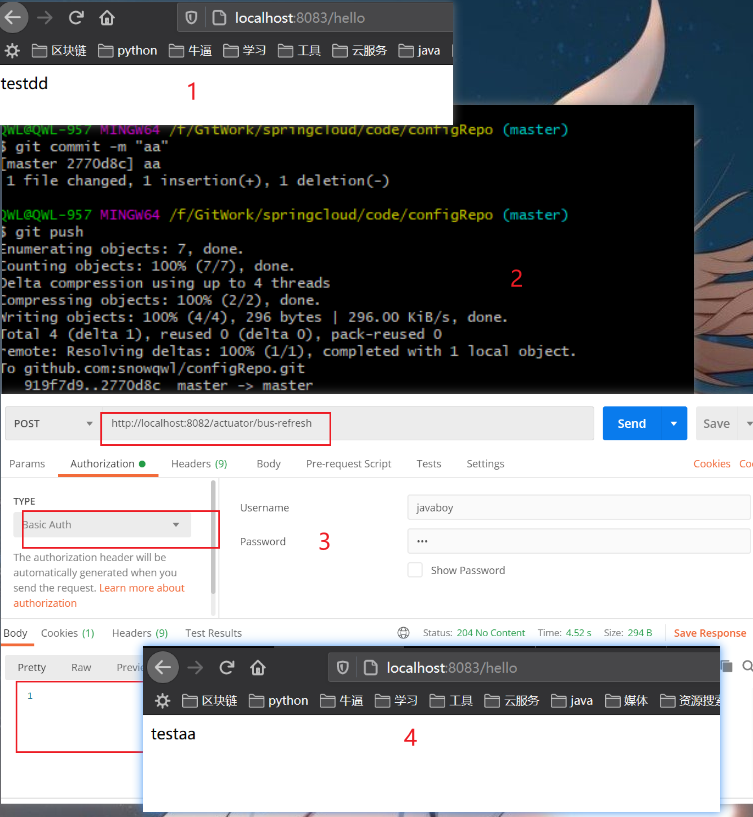Click back arrow in top browser window
This screenshot has width=753, height=817.
point(13,18)
